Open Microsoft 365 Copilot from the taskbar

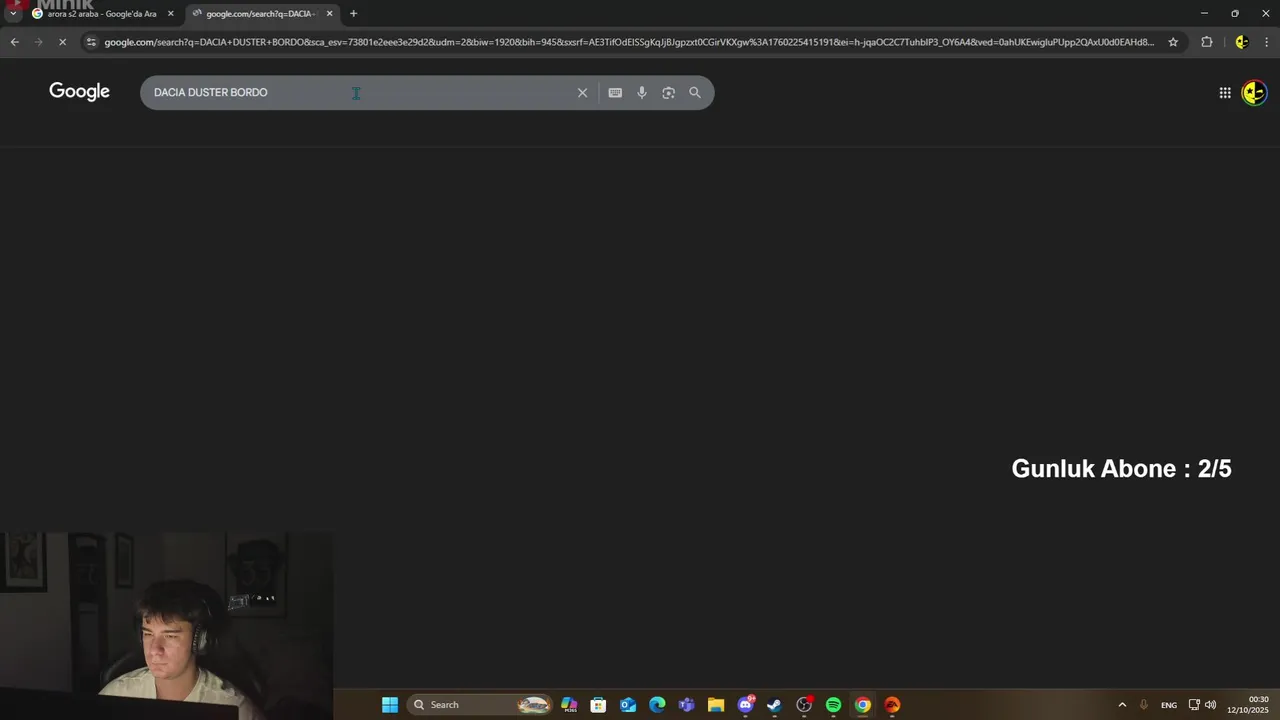click(569, 705)
